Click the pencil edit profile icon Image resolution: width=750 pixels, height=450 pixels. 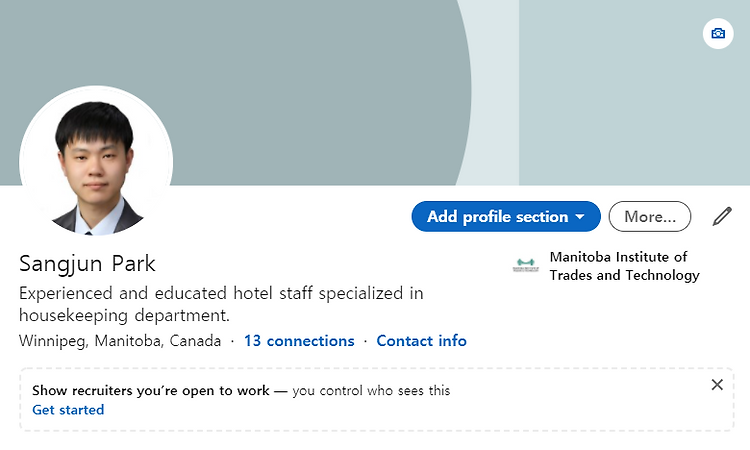pyautogui.click(x=722, y=216)
